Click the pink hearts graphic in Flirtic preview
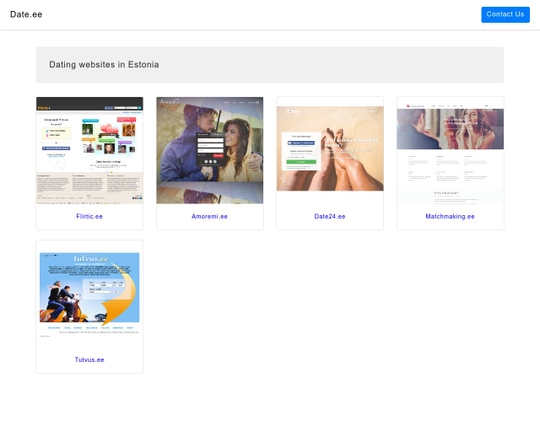 click(x=109, y=131)
